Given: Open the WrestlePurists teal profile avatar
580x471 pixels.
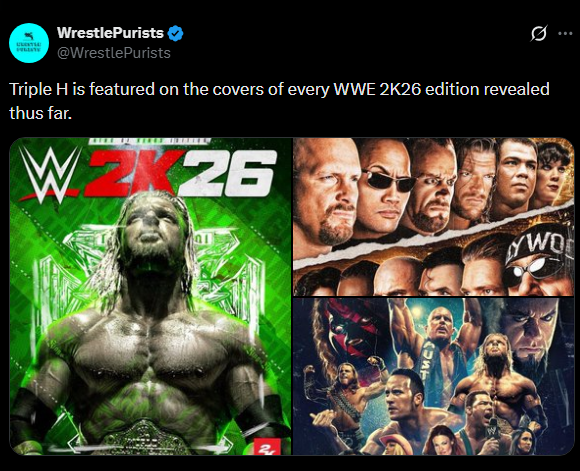Looking at the screenshot, I should click(29, 43).
